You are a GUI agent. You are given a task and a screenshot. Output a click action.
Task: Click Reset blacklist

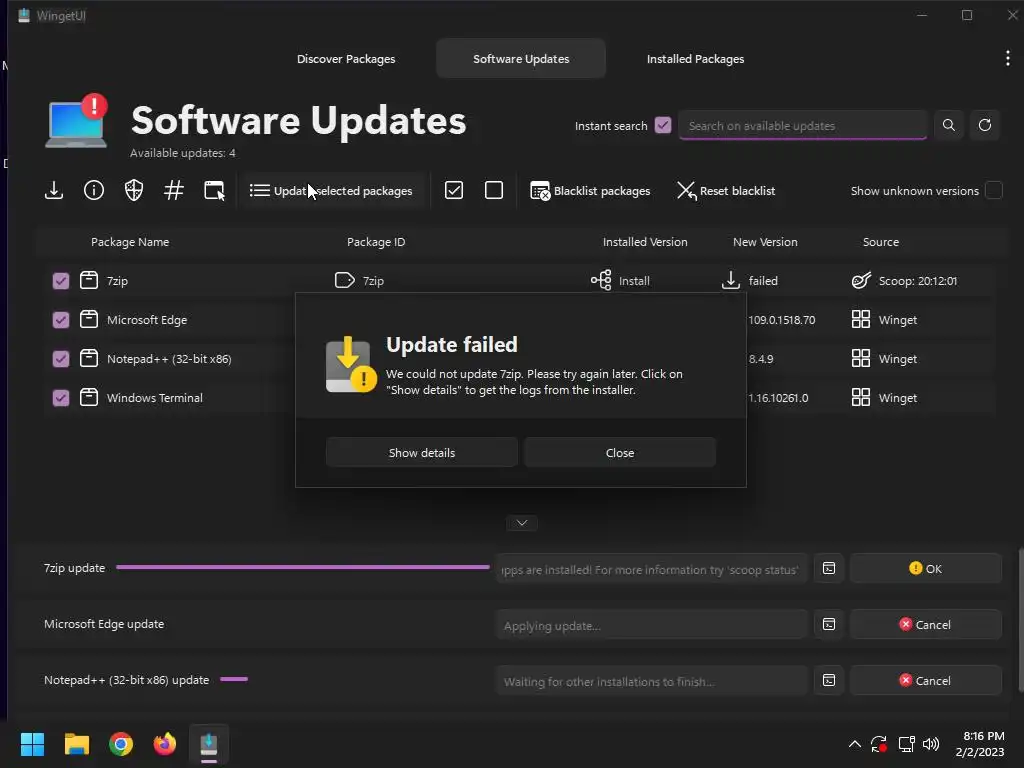(726, 191)
